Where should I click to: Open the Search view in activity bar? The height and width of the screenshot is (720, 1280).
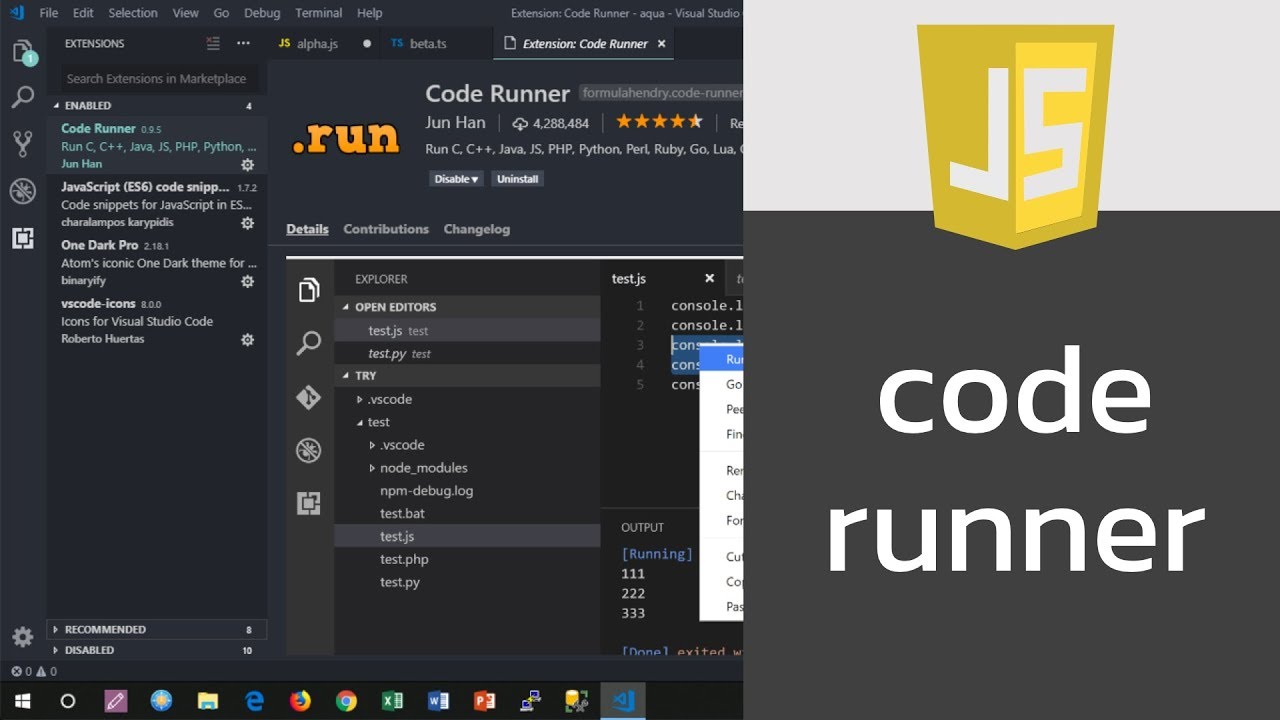coord(23,97)
